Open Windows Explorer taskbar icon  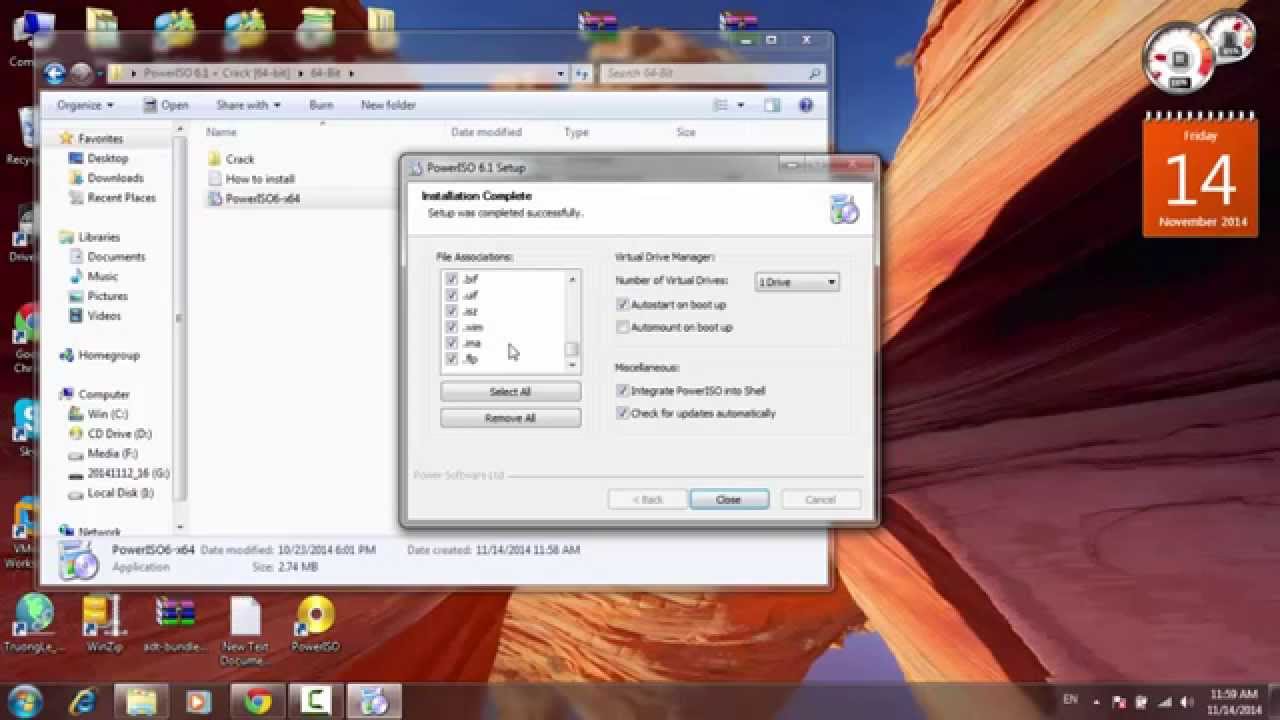141,700
